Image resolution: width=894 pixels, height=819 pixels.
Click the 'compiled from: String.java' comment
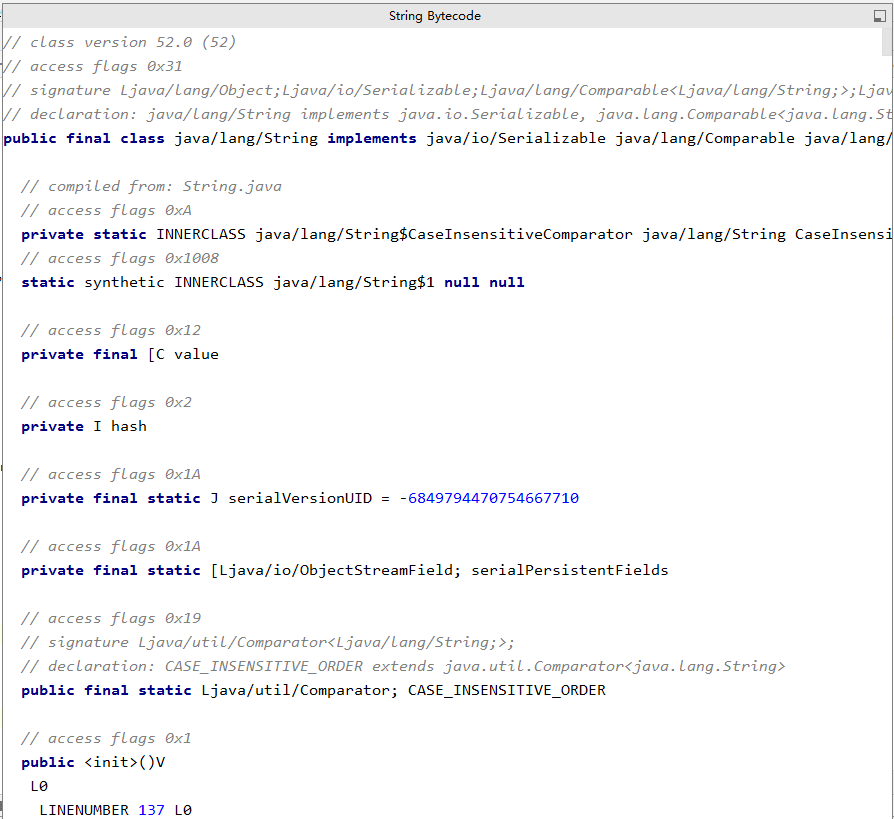coord(164,186)
